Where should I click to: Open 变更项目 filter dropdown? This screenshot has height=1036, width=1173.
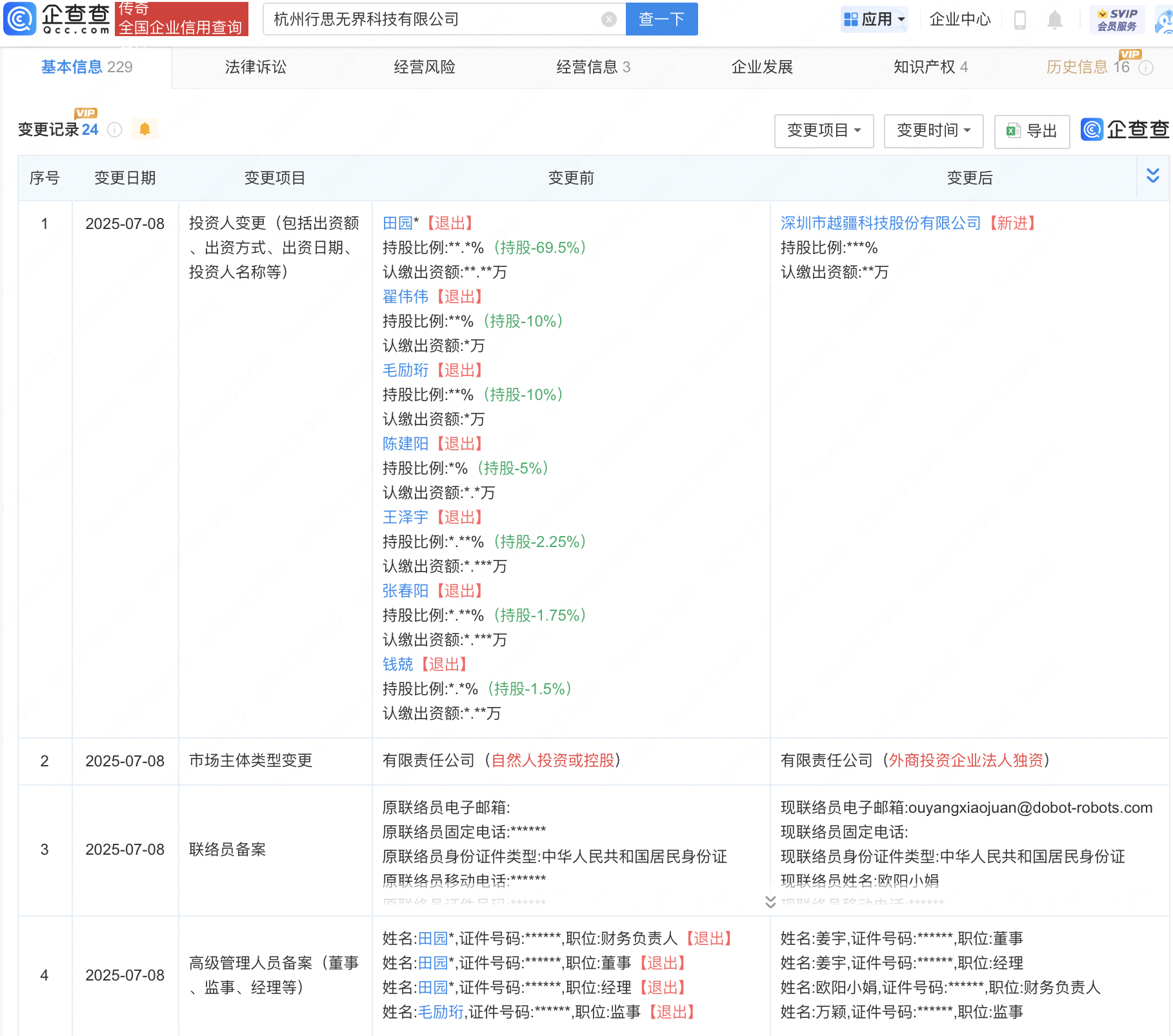[x=824, y=131]
